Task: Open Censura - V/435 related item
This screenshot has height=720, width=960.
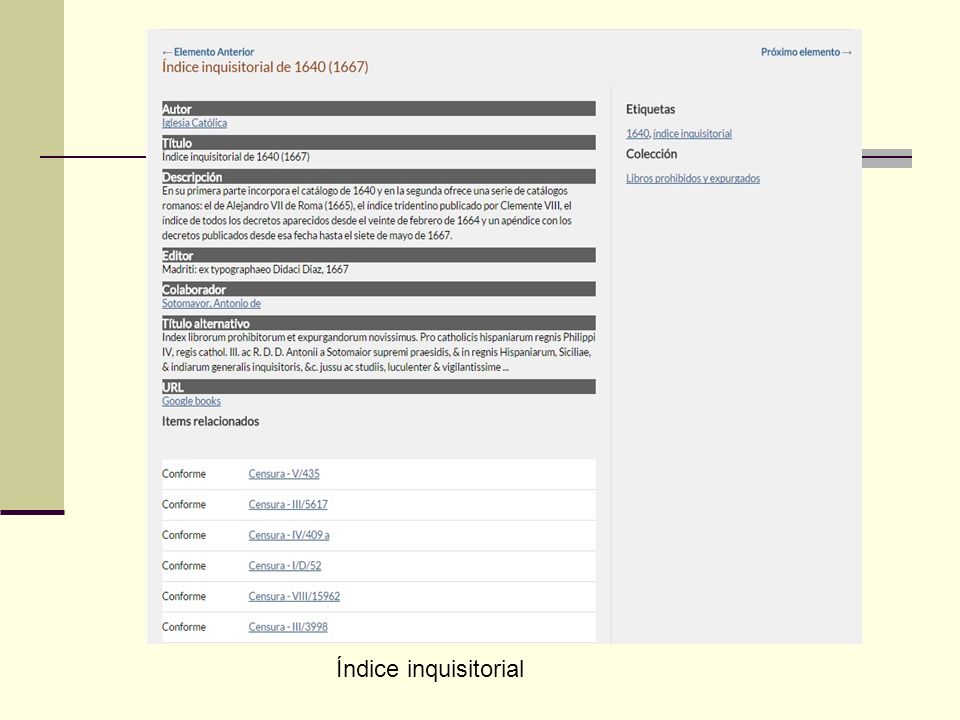Action: (x=284, y=474)
